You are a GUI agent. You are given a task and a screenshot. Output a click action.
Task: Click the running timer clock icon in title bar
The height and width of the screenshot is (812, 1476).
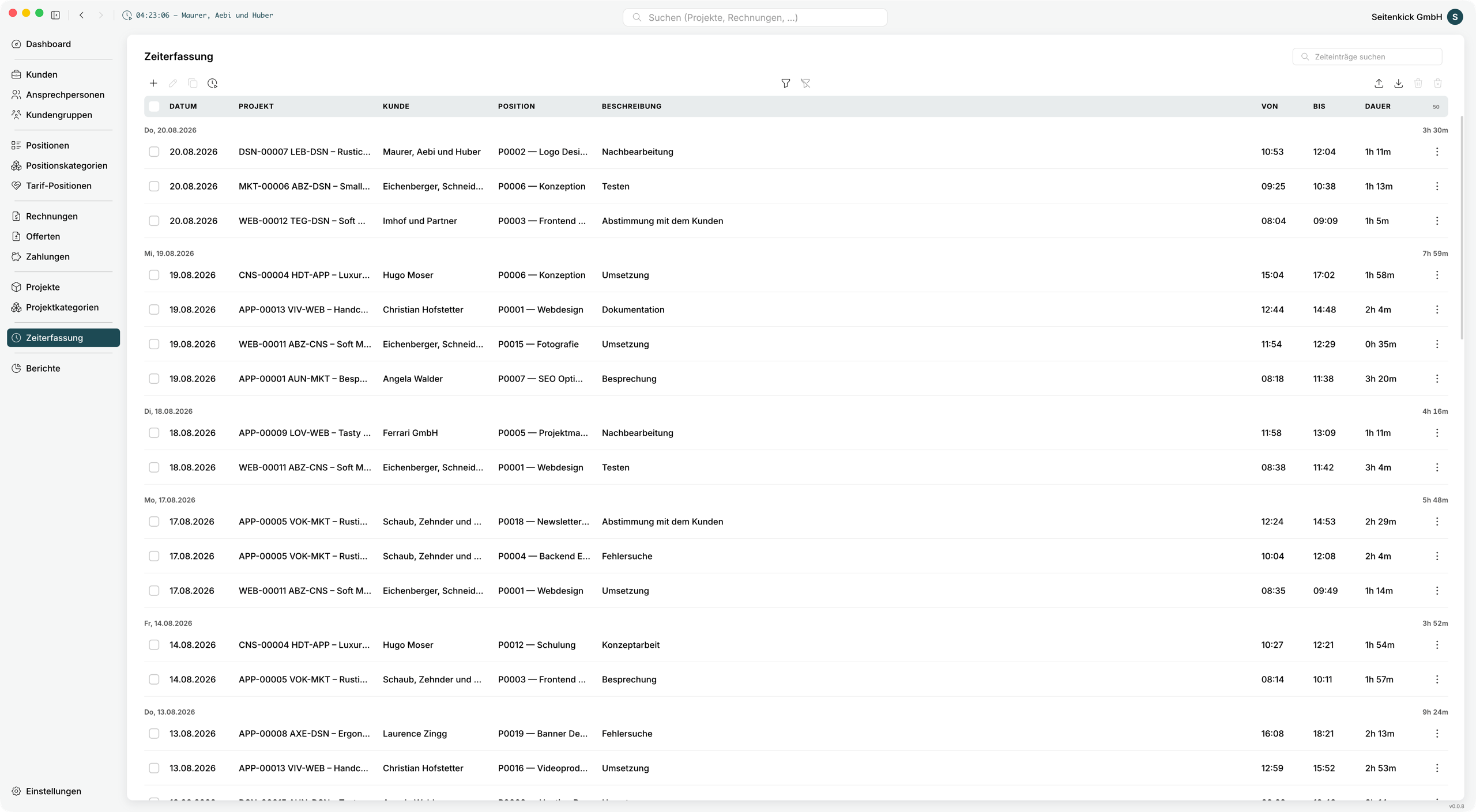(127, 16)
